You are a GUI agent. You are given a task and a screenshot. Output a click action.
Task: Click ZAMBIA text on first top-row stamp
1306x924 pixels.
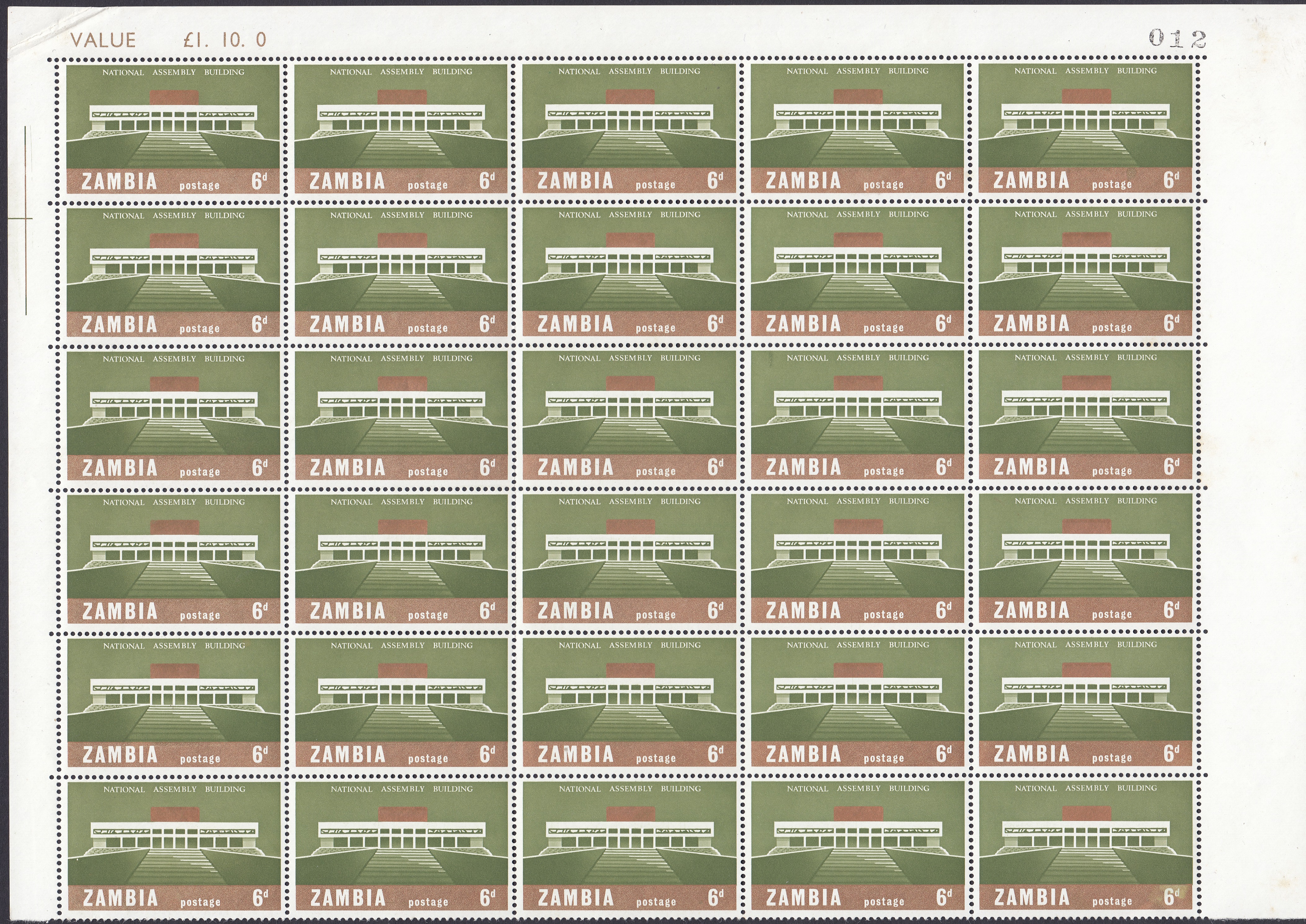[119, 182]
